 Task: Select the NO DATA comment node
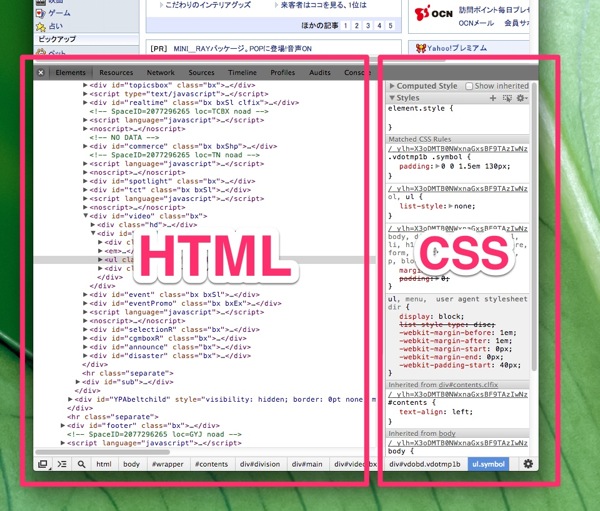[124, 137]
